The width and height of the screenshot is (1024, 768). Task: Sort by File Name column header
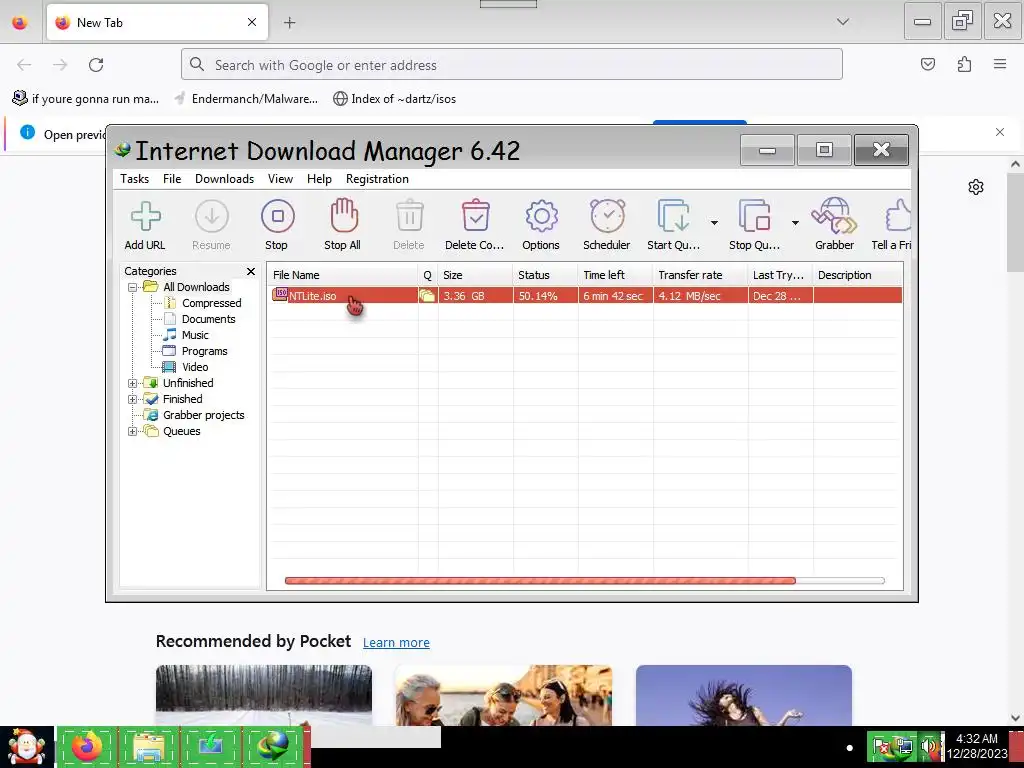(343, 275)
